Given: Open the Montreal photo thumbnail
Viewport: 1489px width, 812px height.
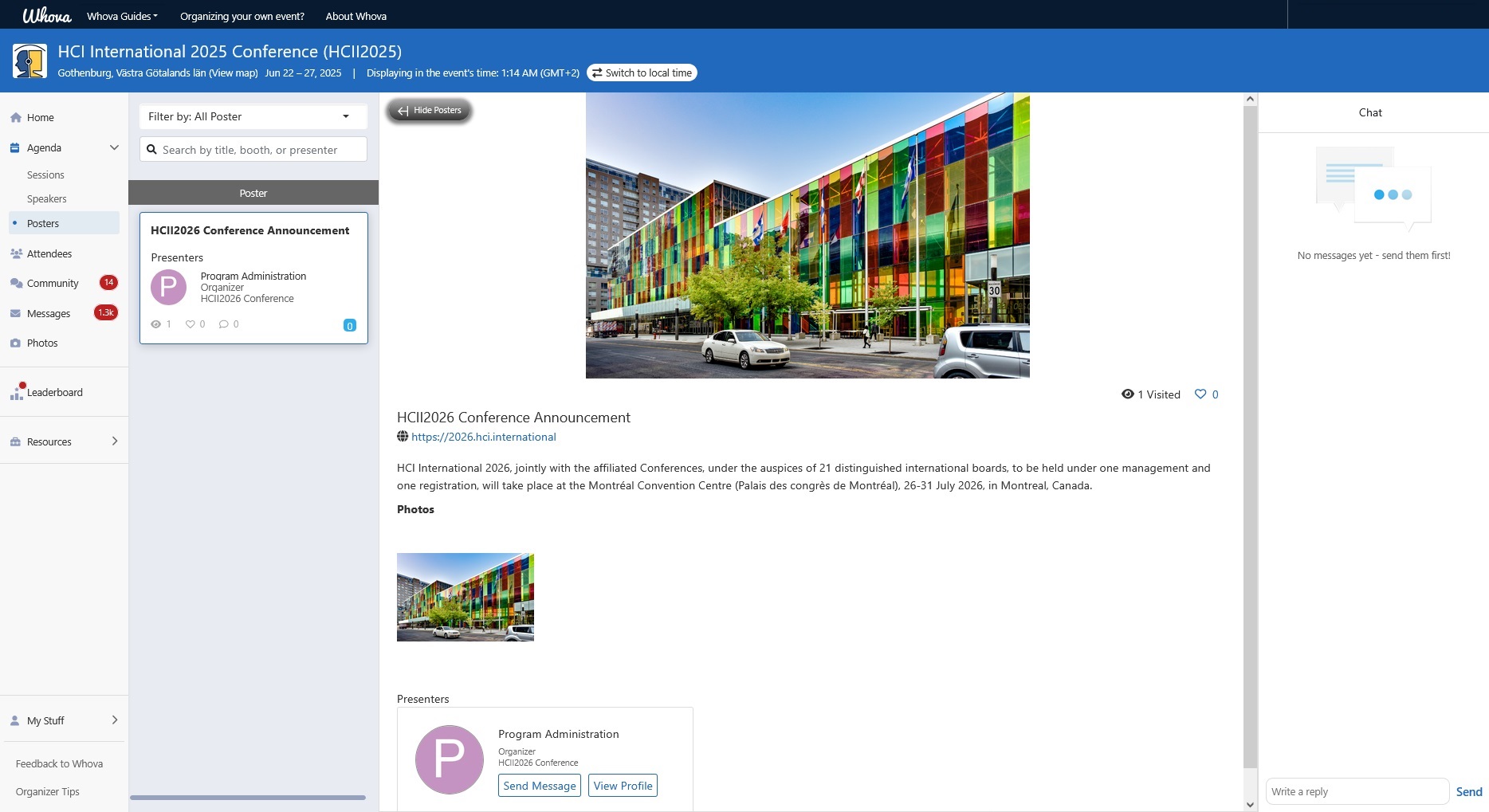Looking at the screenshot, I should click(466, 597).
